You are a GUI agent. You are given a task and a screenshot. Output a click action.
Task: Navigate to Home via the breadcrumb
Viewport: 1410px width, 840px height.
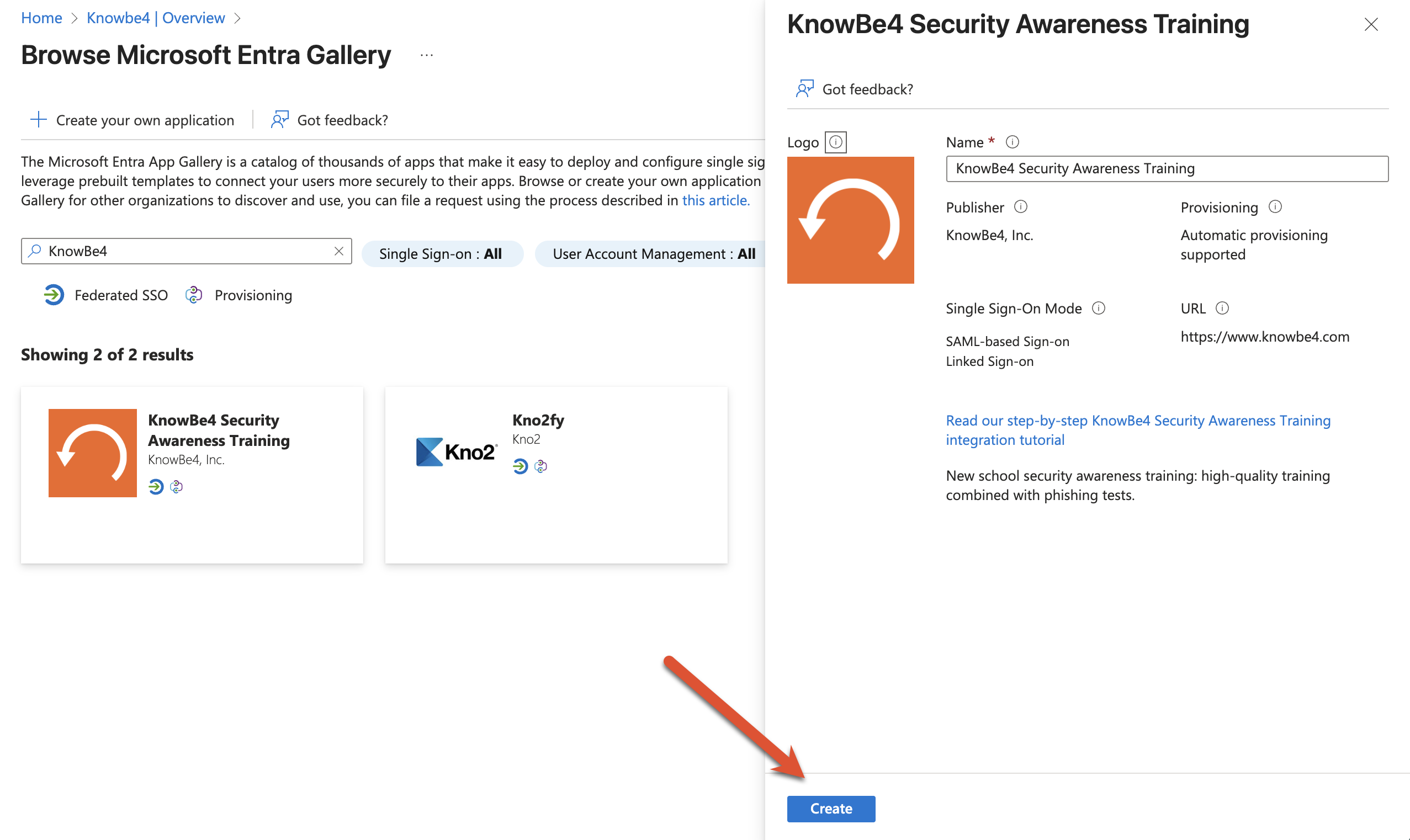click(x=41, y=18)
